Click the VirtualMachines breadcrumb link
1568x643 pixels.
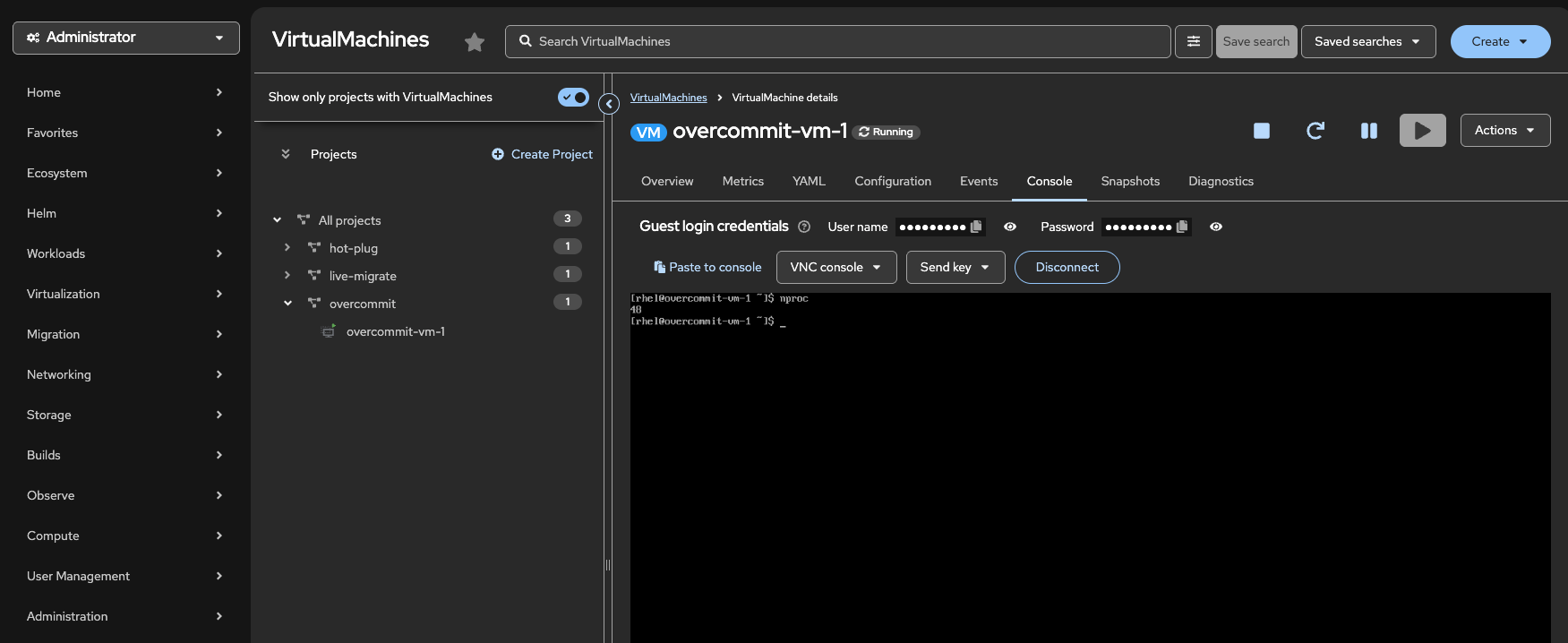(x=668, y=98)
